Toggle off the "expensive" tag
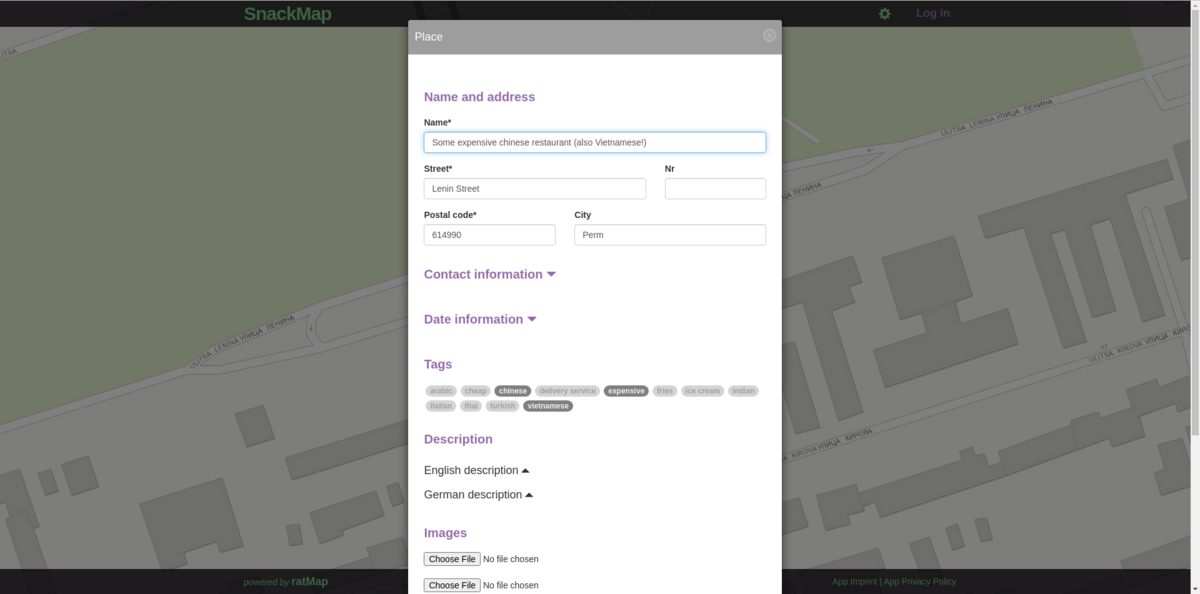The height and width of the screenshot is (594, 1200). click(626, 391)
